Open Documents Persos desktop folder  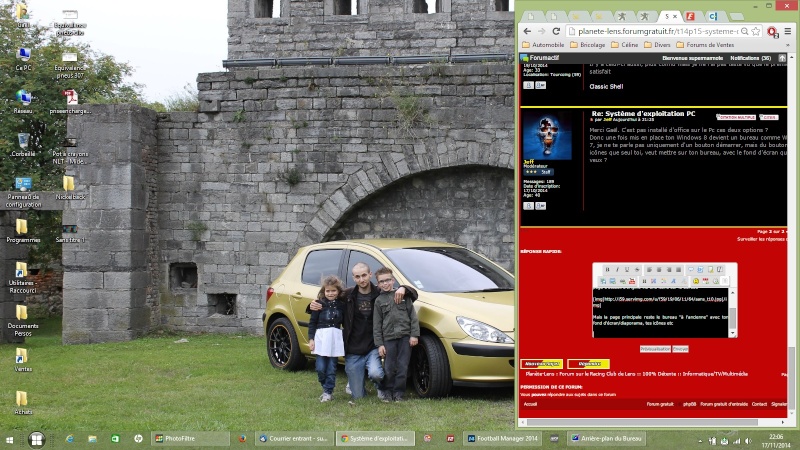click(22, 321)
